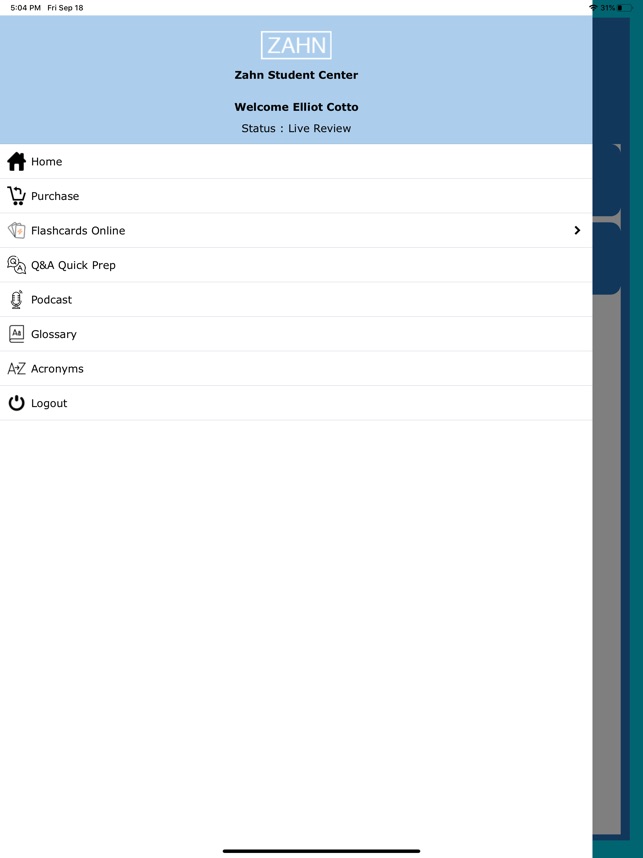The height and width of the screenshot is (858, 643).
Task: Tap the house icon next to Home
Action: (x=16, y=161)
